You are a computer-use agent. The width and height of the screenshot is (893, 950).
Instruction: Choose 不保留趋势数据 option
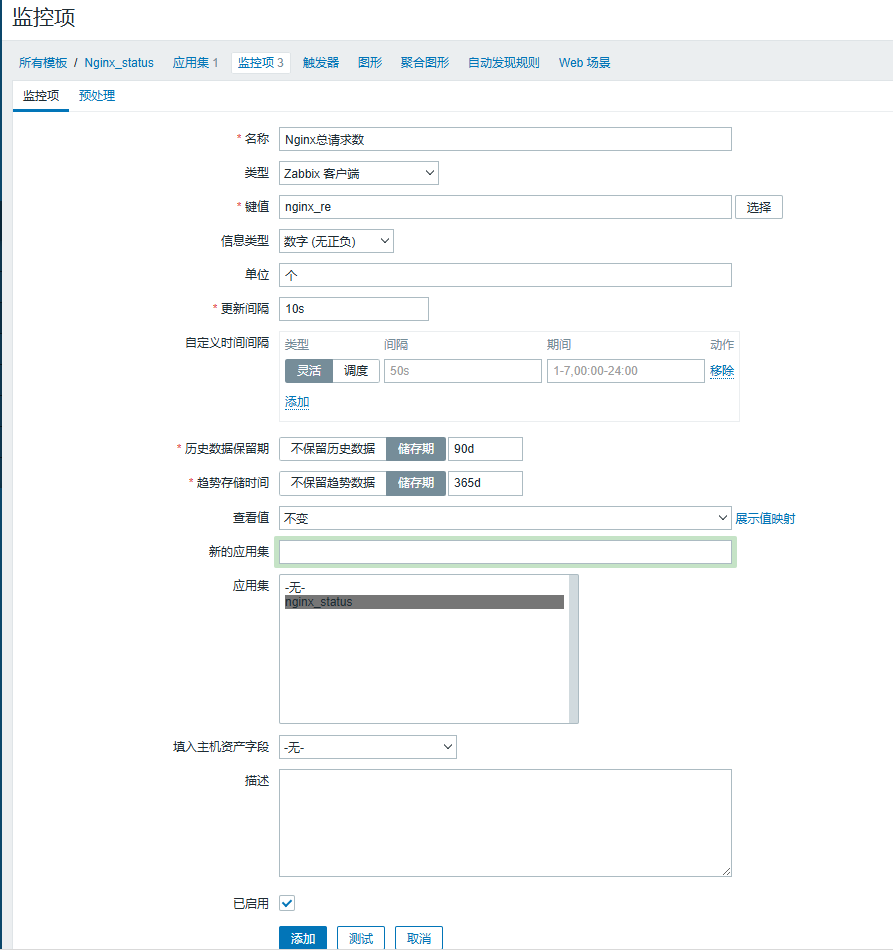(333, 483)
